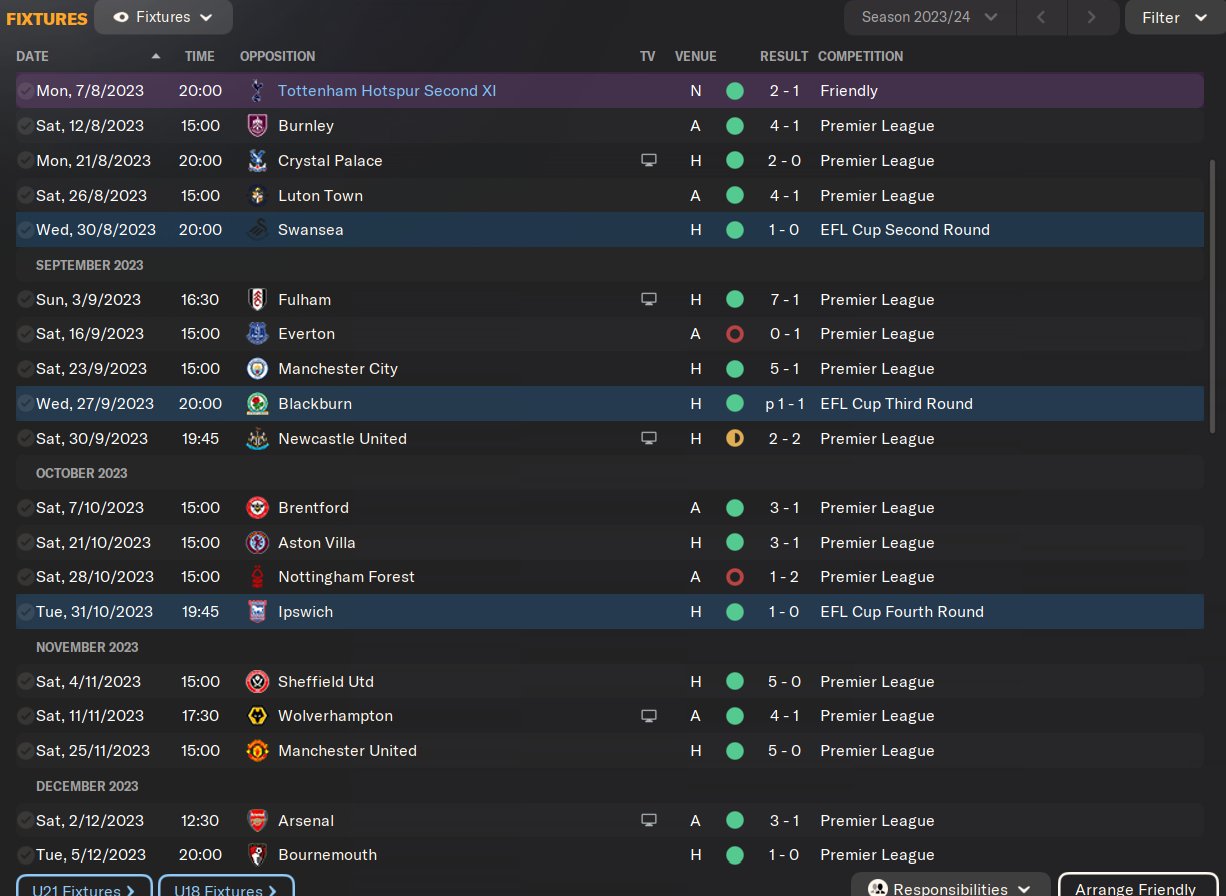1226x896 pixels.
Task: Click the TV broadcast icon for Fulham match
Action: (649, 299)
